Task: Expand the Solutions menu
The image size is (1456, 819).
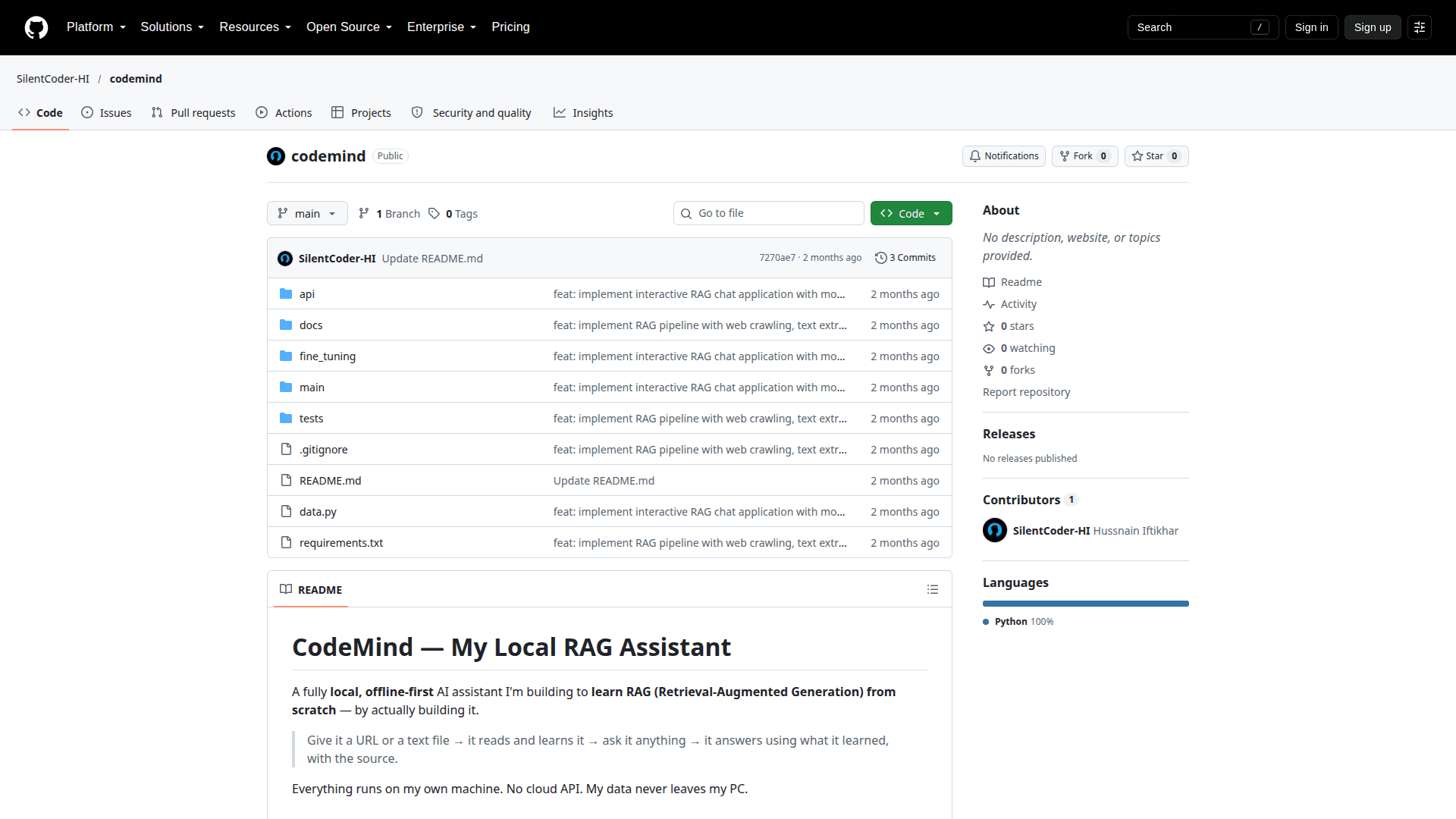Action: [172, 27]
